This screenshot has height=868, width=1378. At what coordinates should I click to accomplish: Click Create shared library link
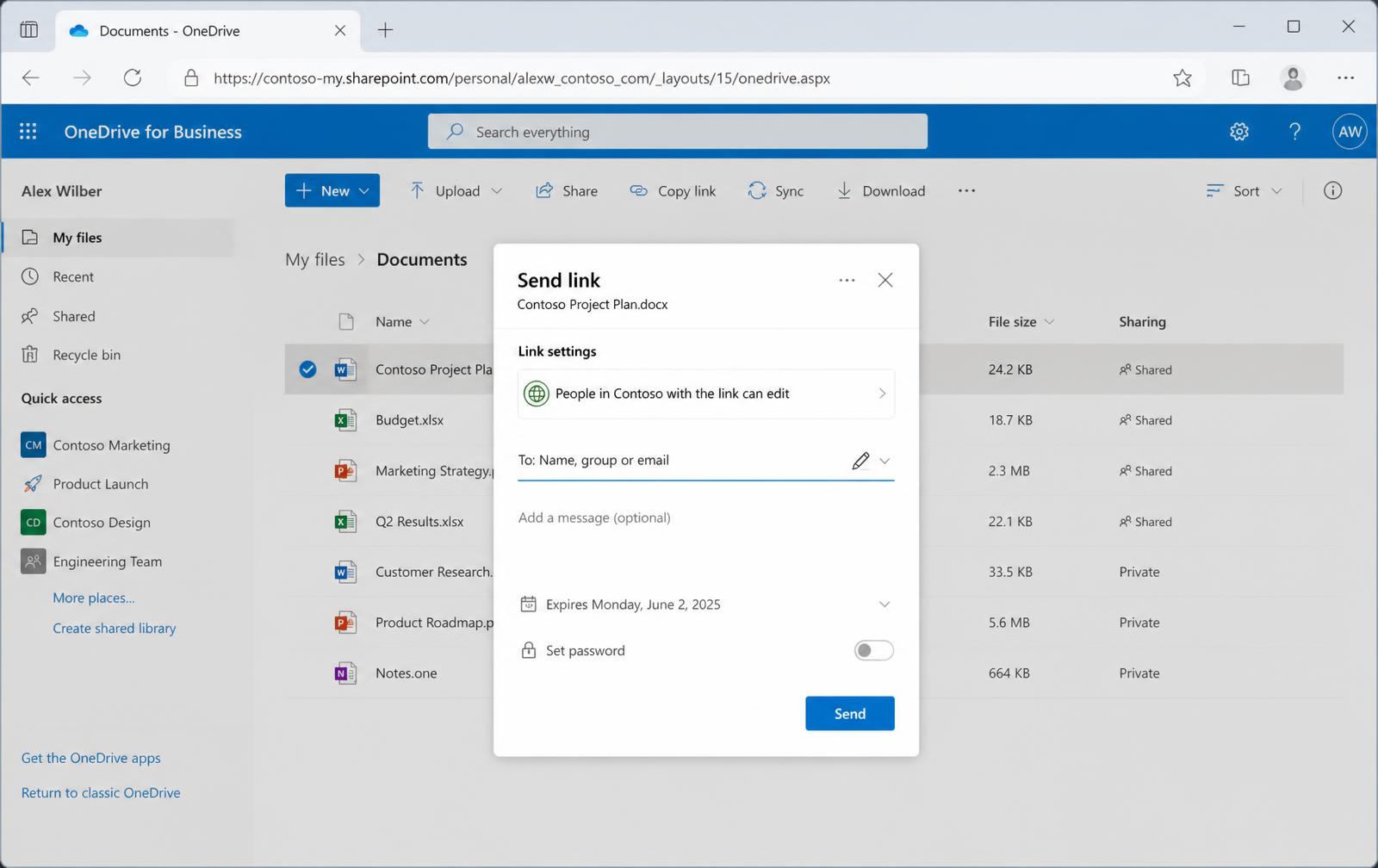(x=115, y=629)
